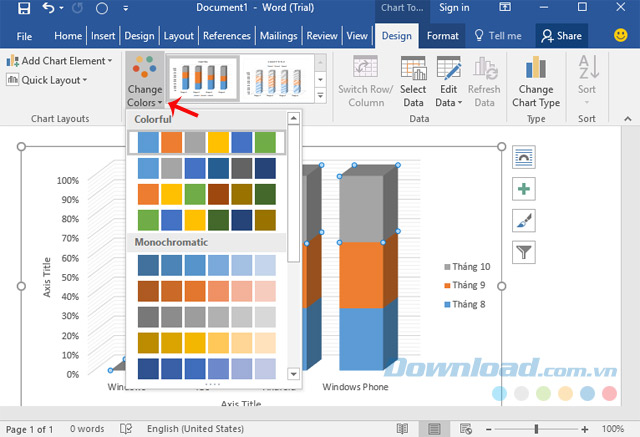Open Quick Layout dropdown

click(47, 80)
